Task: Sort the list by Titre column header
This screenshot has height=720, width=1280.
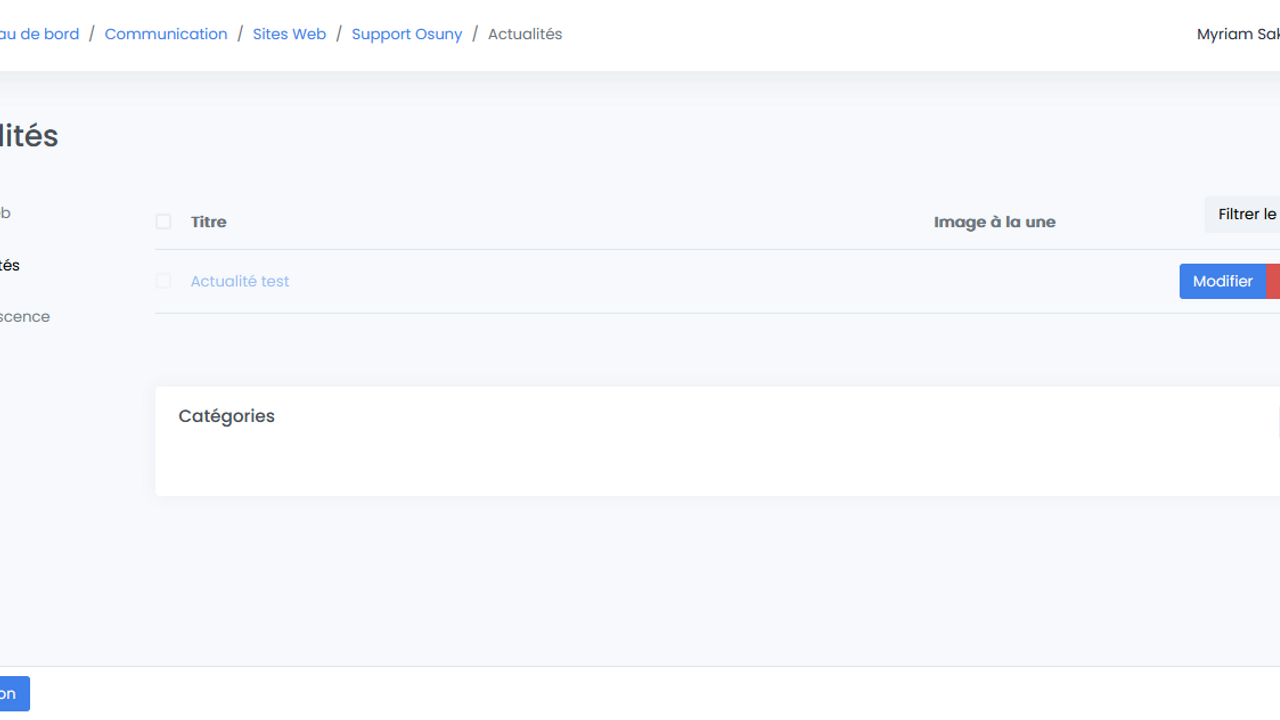Action: point(208,222)
